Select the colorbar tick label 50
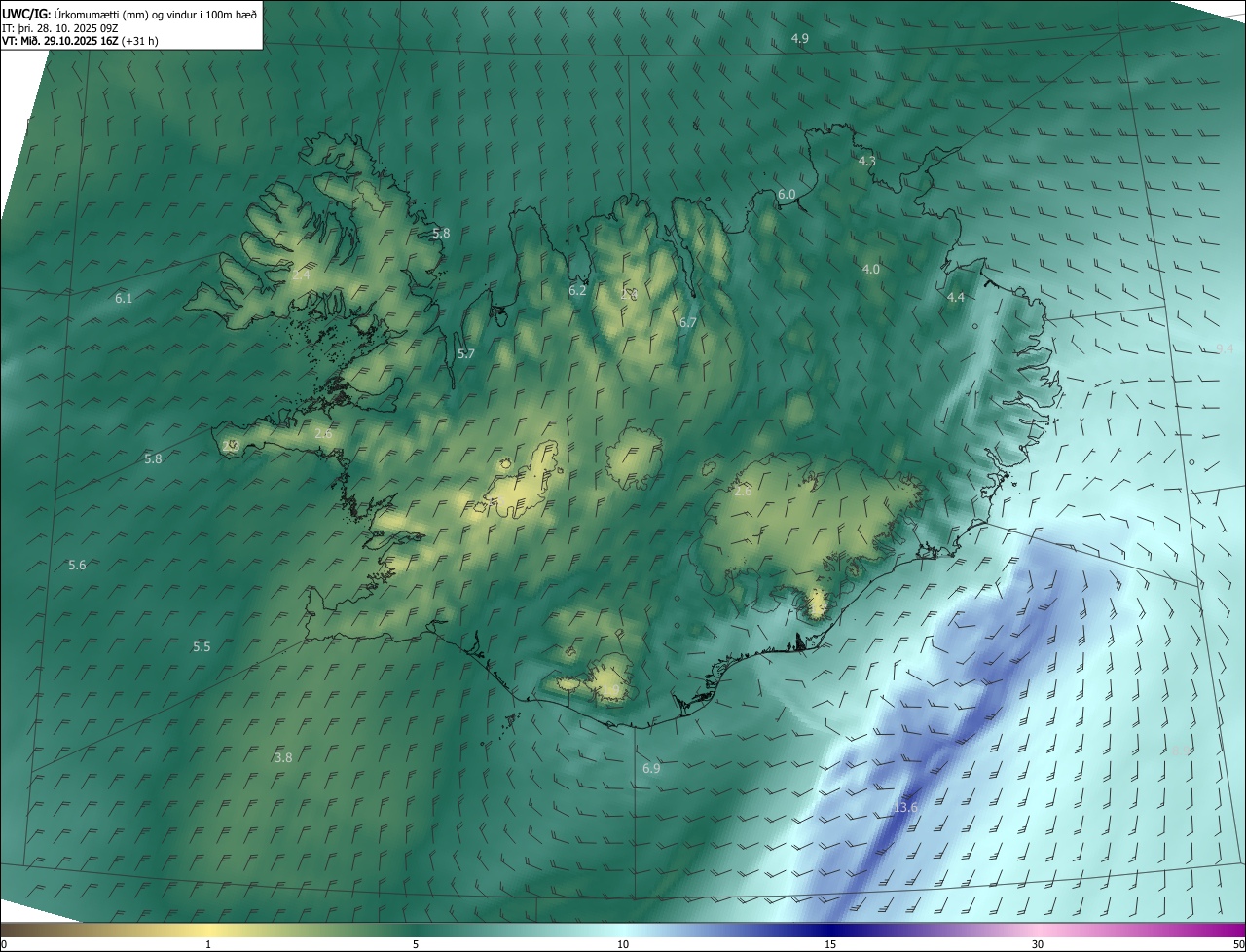This screenshot has height=952, width=1246. point(1238,944)
